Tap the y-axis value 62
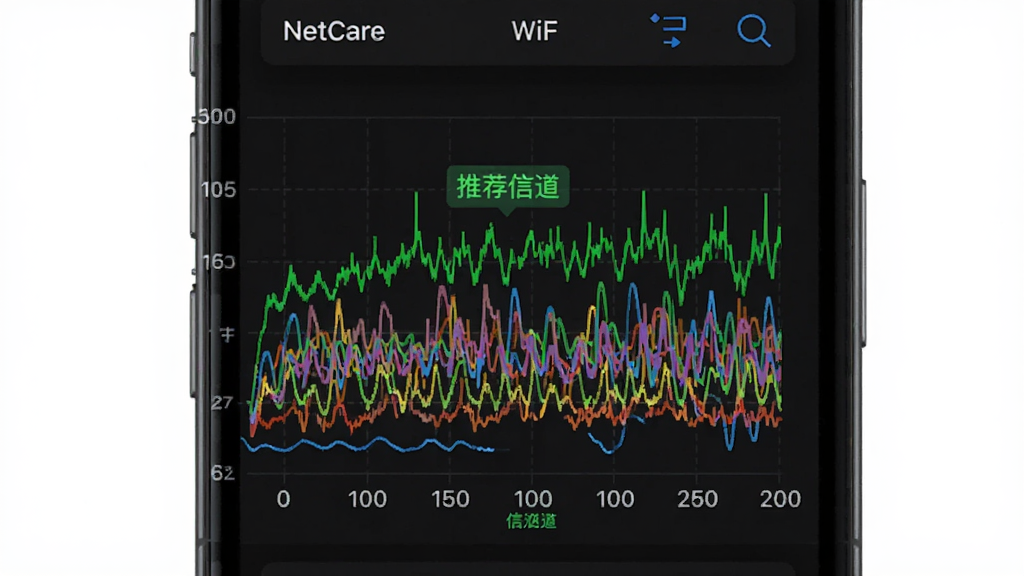This screenshot has width=1024, height=576. (223, 473)
